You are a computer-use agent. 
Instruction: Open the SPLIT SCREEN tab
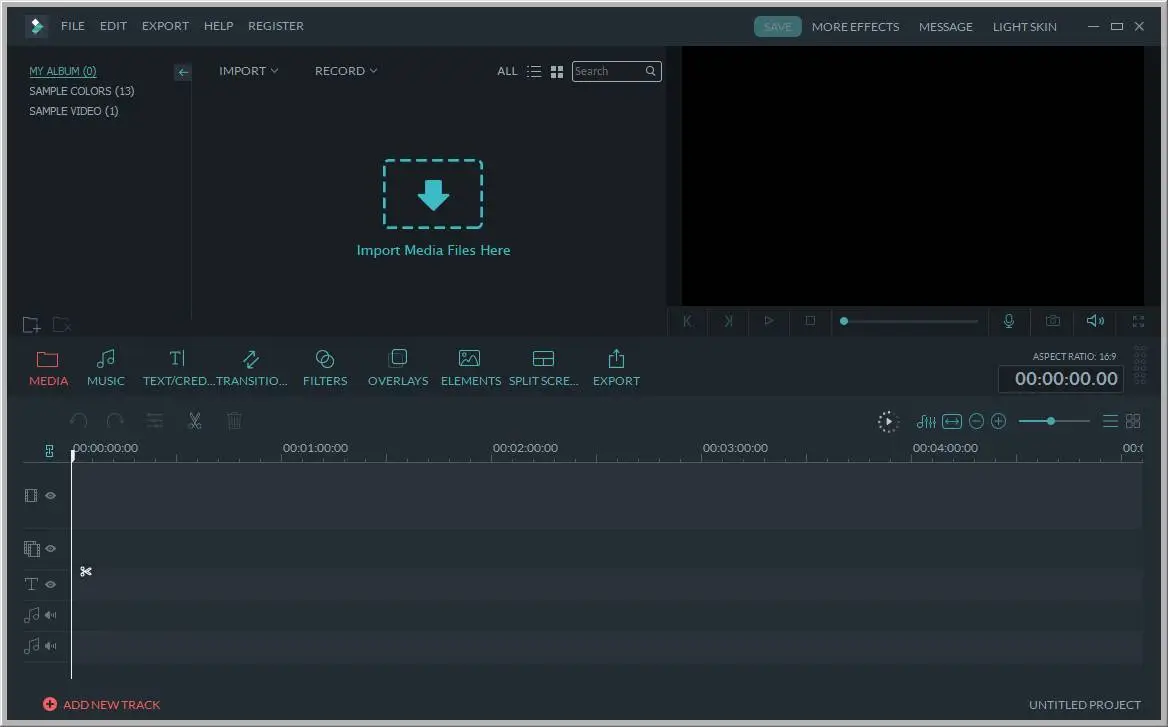(x=544, y=369)
